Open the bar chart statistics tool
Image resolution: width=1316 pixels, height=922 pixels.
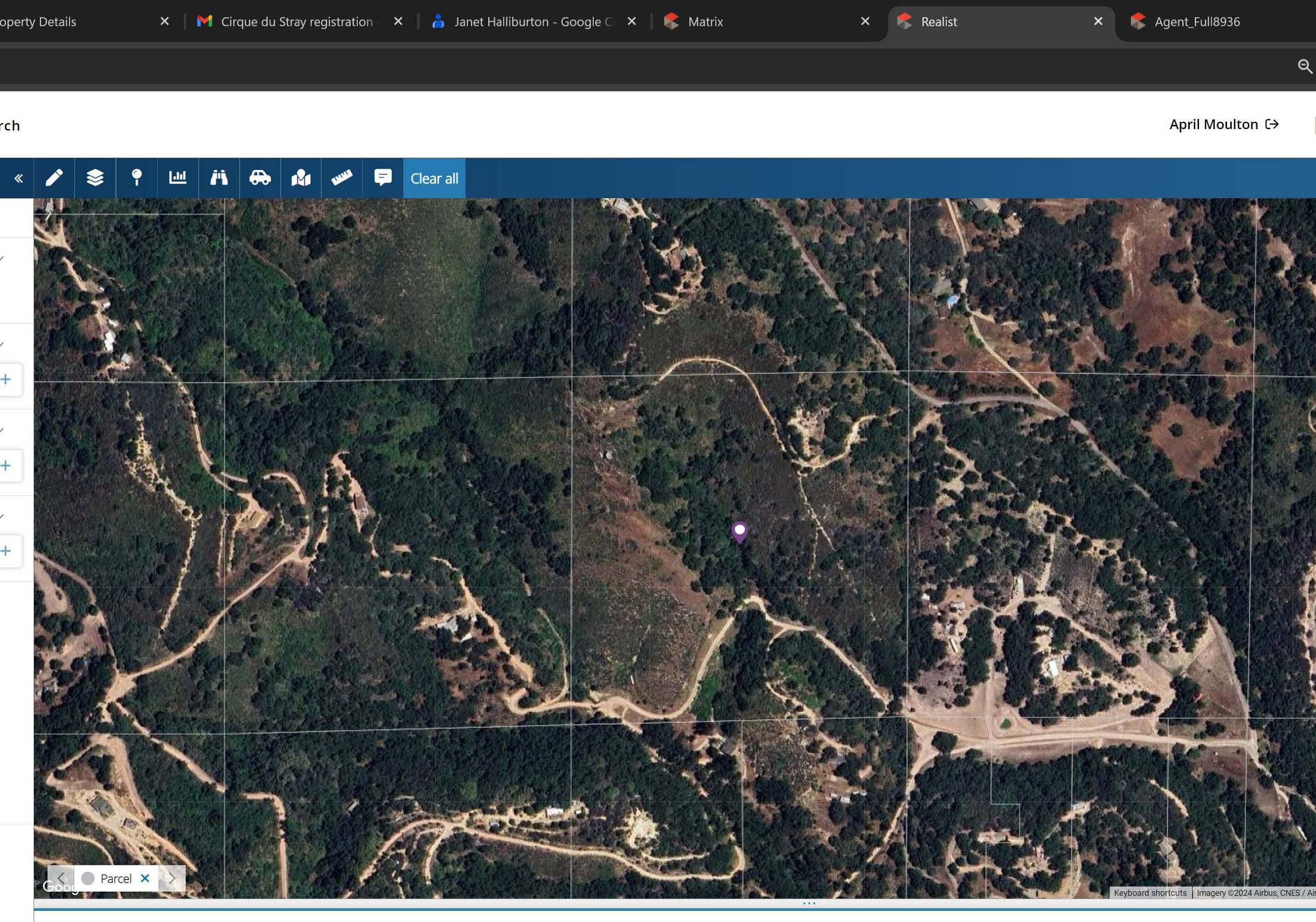coord(177,178)
